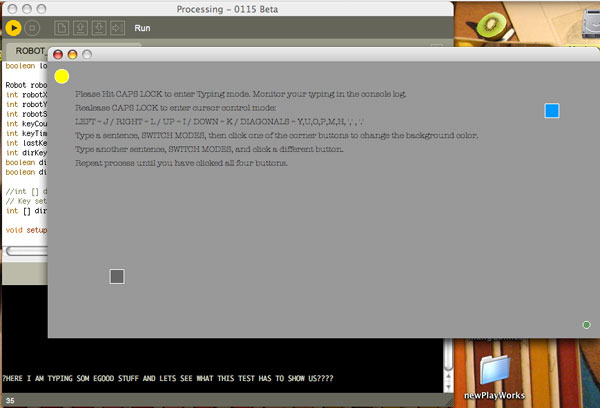
Task: Click the Run play button
Action: click(x=14, y=28)
